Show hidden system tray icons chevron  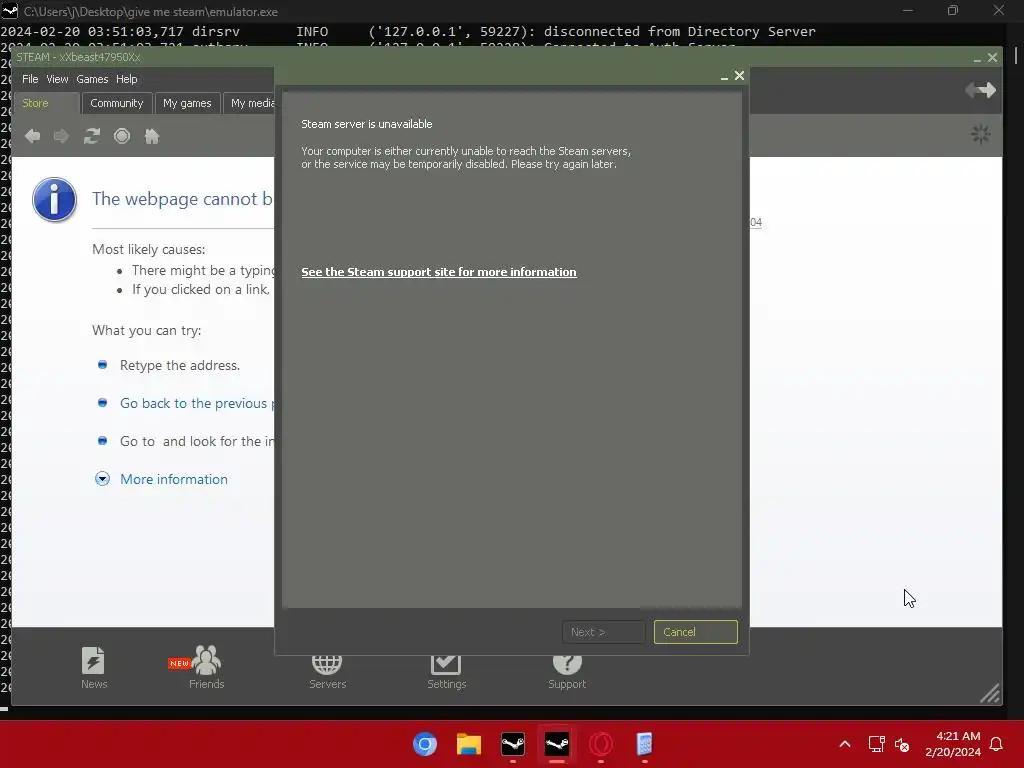point(844,744)
